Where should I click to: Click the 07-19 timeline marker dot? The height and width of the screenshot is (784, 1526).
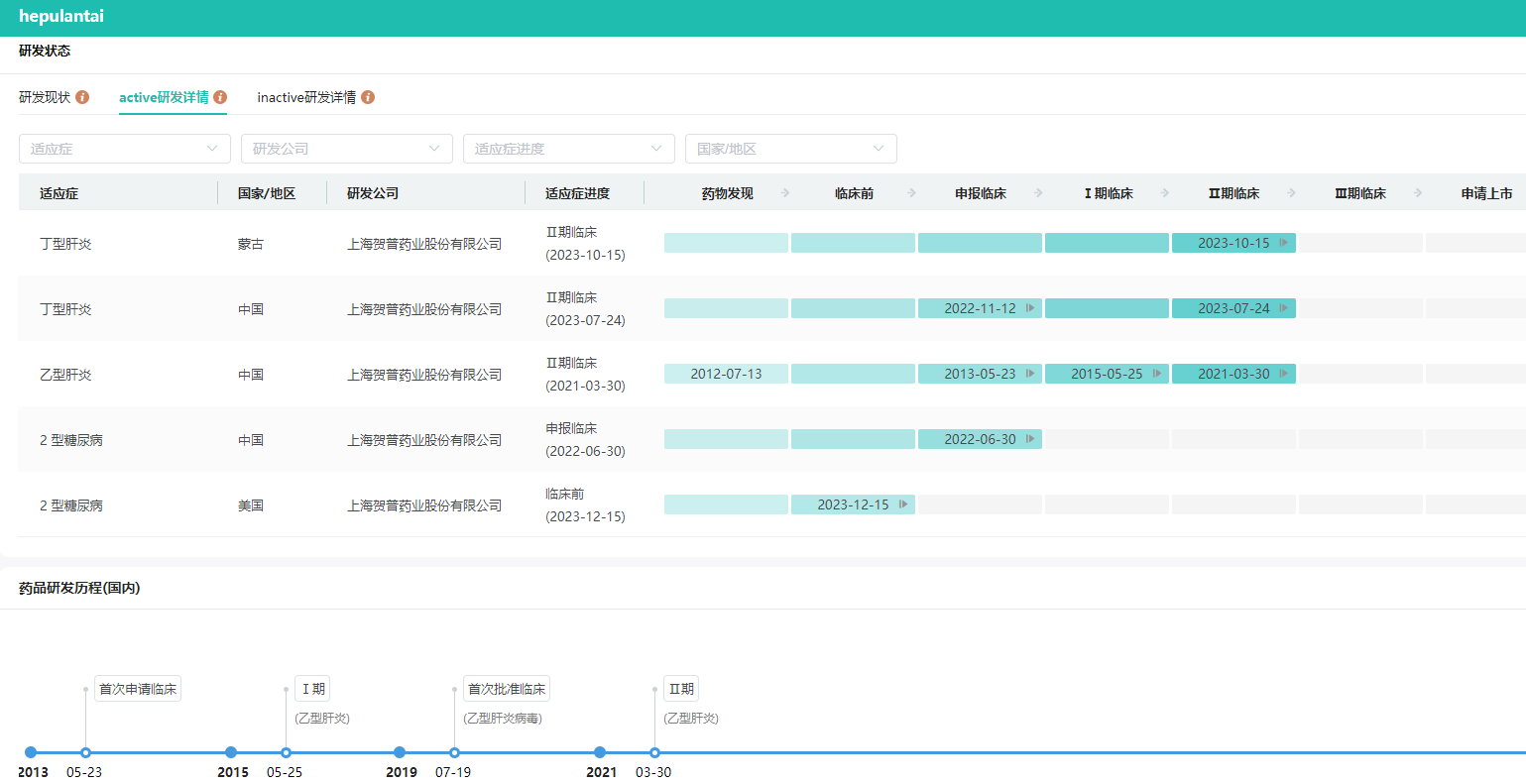coord(454,752)
